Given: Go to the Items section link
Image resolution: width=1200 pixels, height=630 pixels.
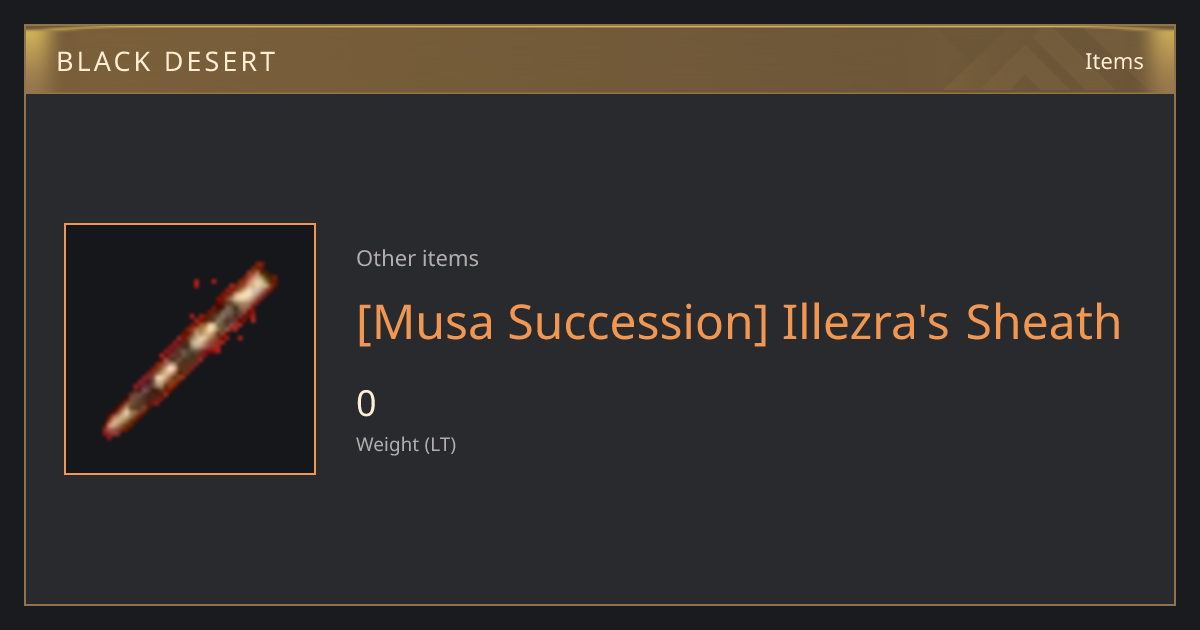Looking at the screenshot, I should [x=1114, y=61].
